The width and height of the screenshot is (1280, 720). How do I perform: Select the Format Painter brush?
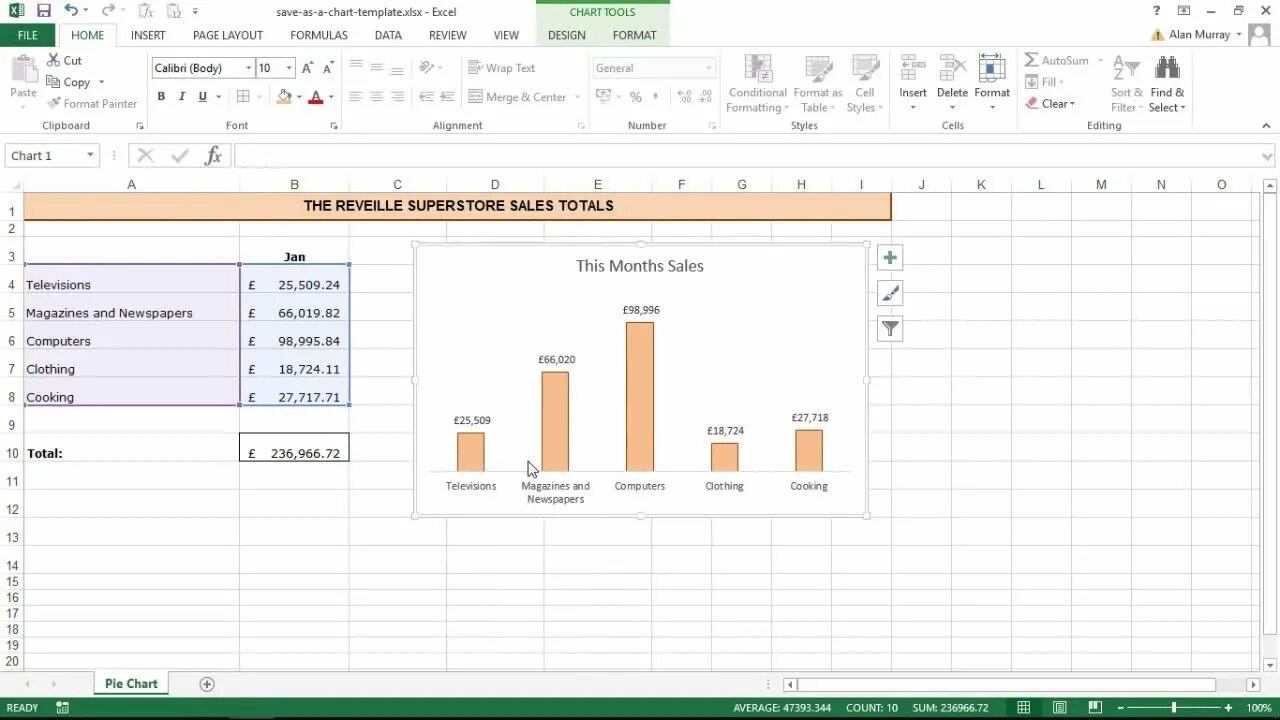(52, 103)
